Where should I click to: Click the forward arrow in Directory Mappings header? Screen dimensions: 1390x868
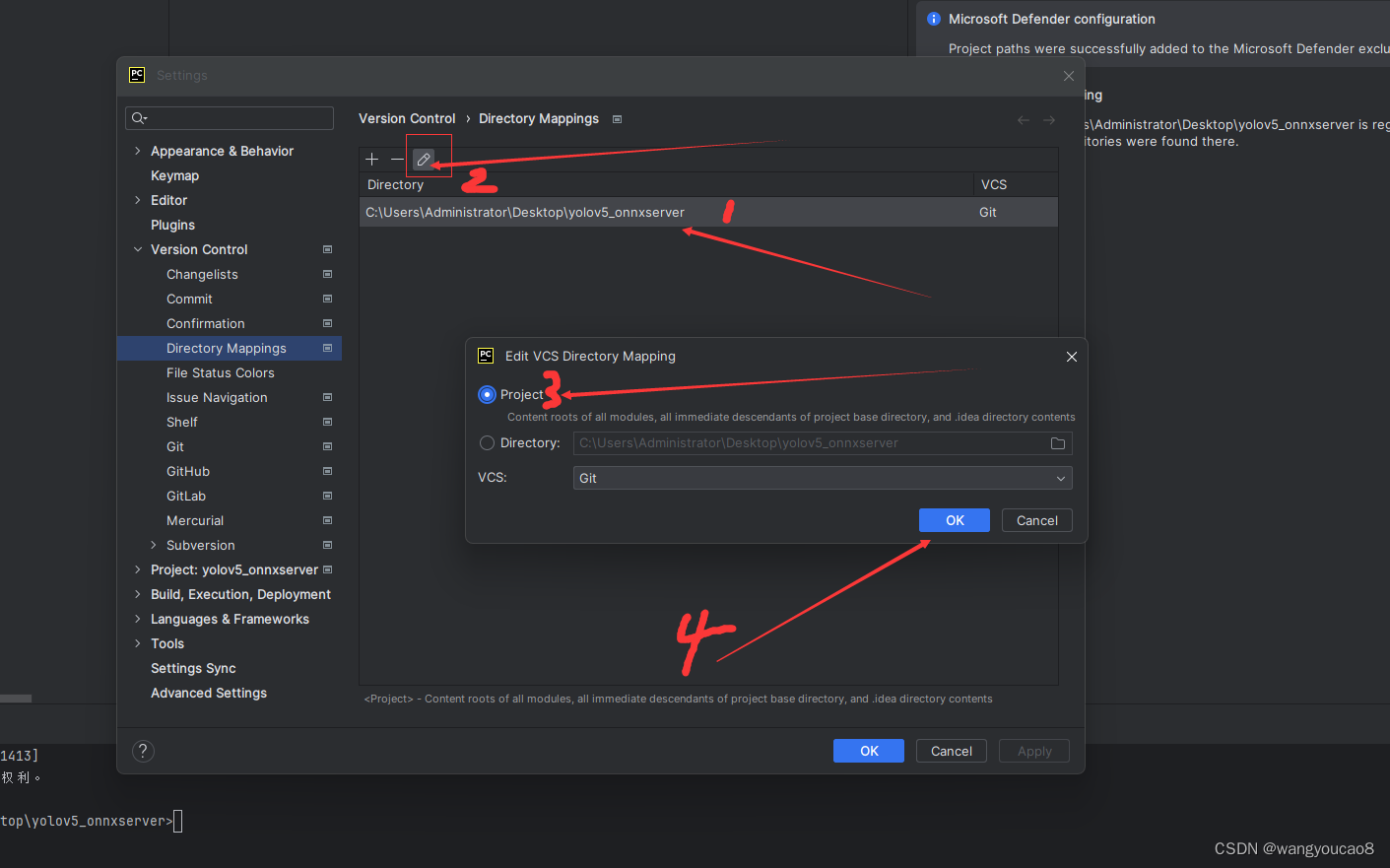1048,119
